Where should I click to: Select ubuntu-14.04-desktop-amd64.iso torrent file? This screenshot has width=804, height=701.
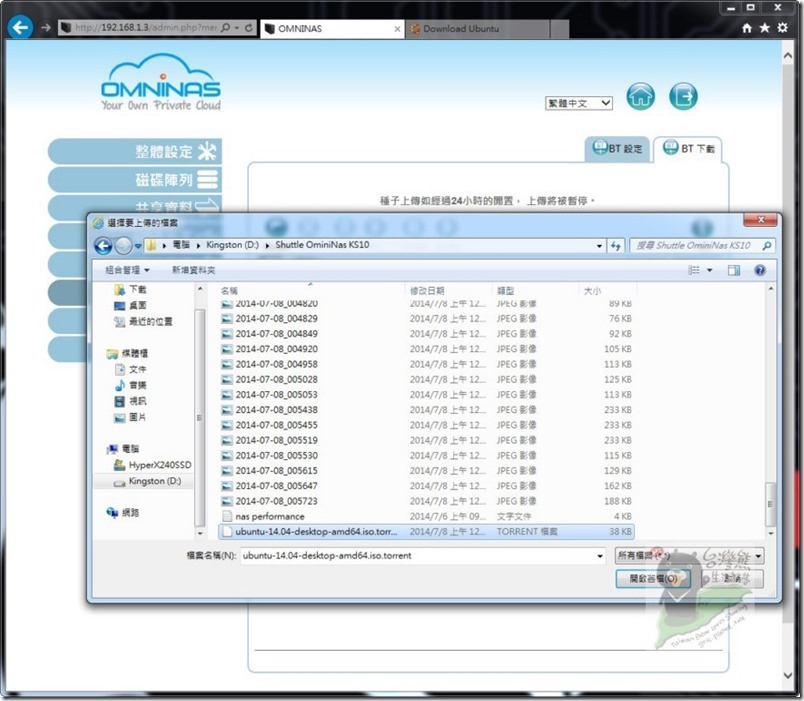tap(426, 532)
